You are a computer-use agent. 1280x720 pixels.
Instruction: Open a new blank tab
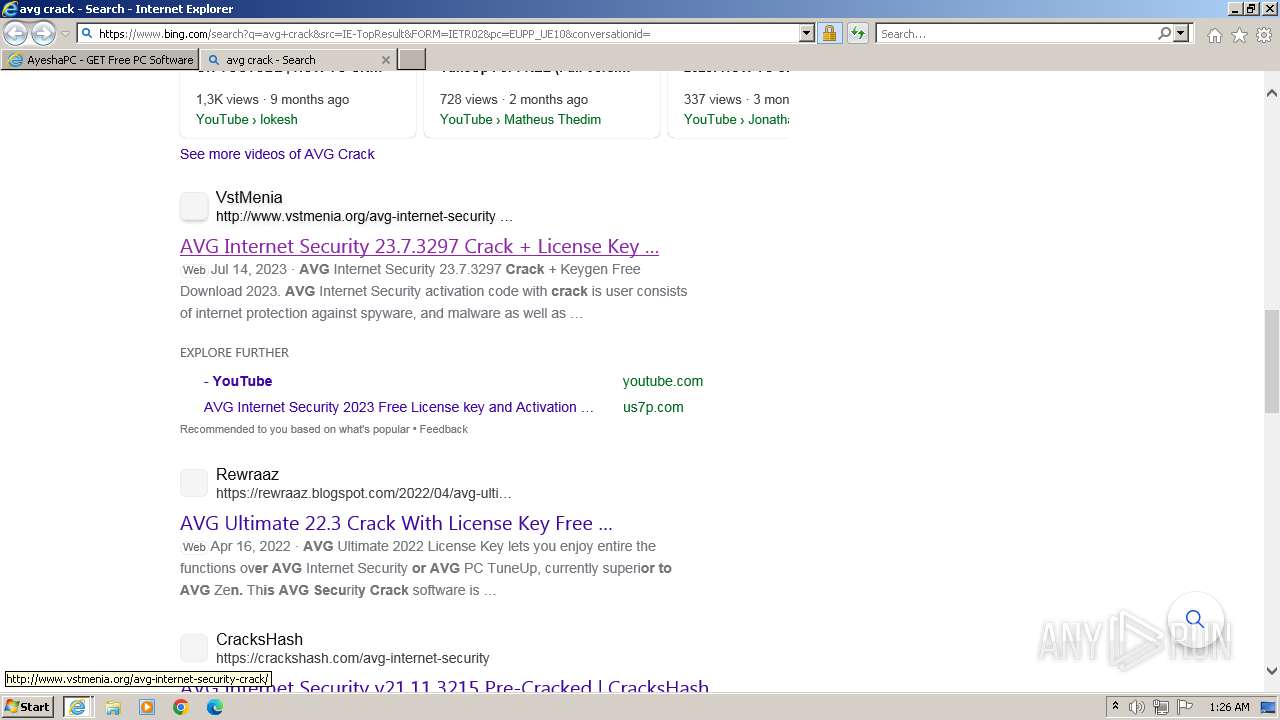coord(412,60)
